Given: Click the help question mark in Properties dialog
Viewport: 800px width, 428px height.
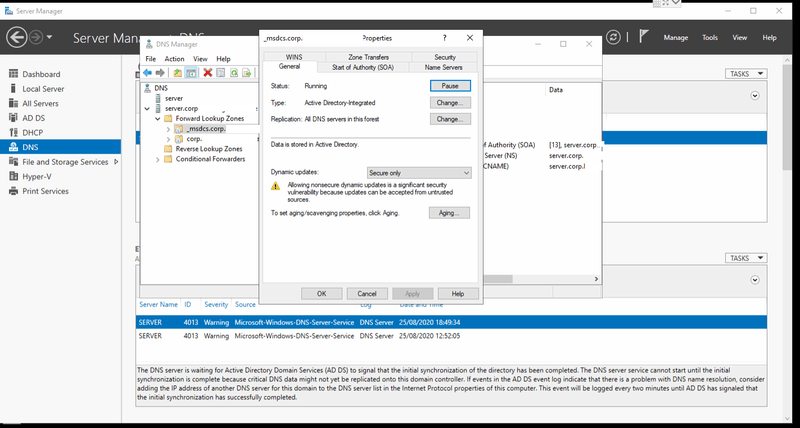Looking at the screenshot, I should pos(444,38).
